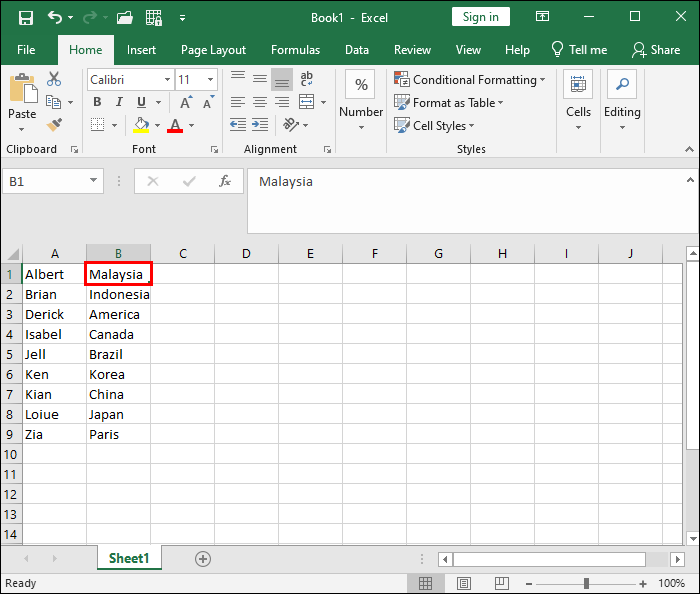
Task: Open the Name Box dropdown arrow
Action: 94,181
